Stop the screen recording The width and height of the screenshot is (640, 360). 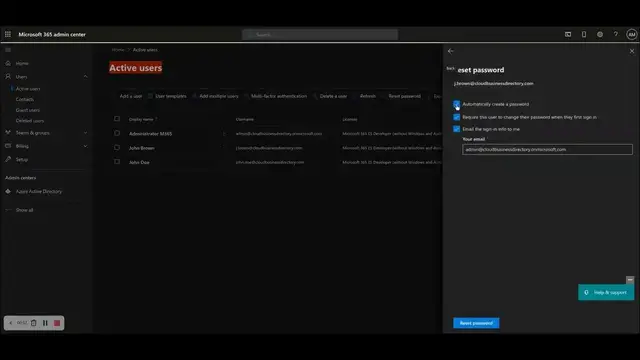coord(57,323)
